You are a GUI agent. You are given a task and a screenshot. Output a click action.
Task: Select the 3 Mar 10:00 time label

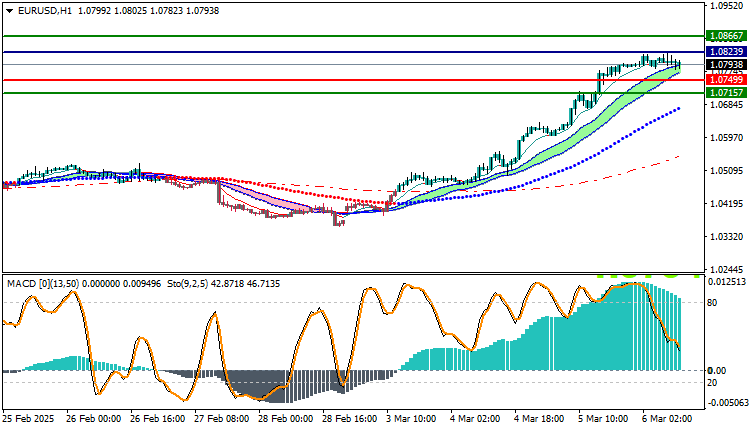(x=411, y=419)
